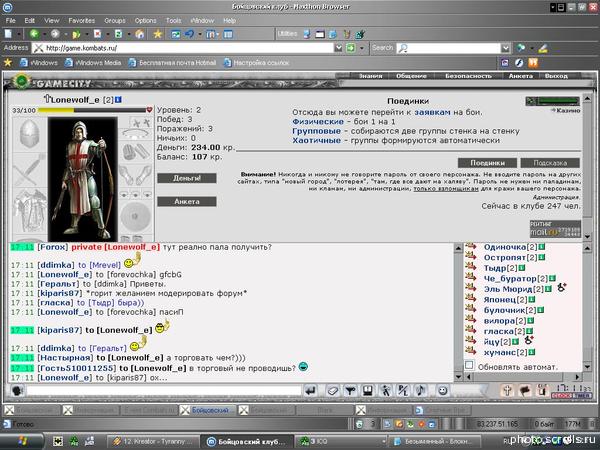Image resolution: width=600 pixels, height=450 pixels.
Task: Click the green Back navigation arrow
Action: (34, 34)
